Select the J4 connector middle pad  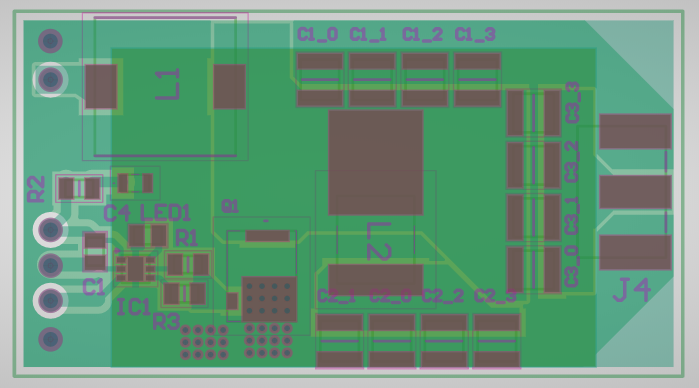pyautogui.click(x=635, y=192)
